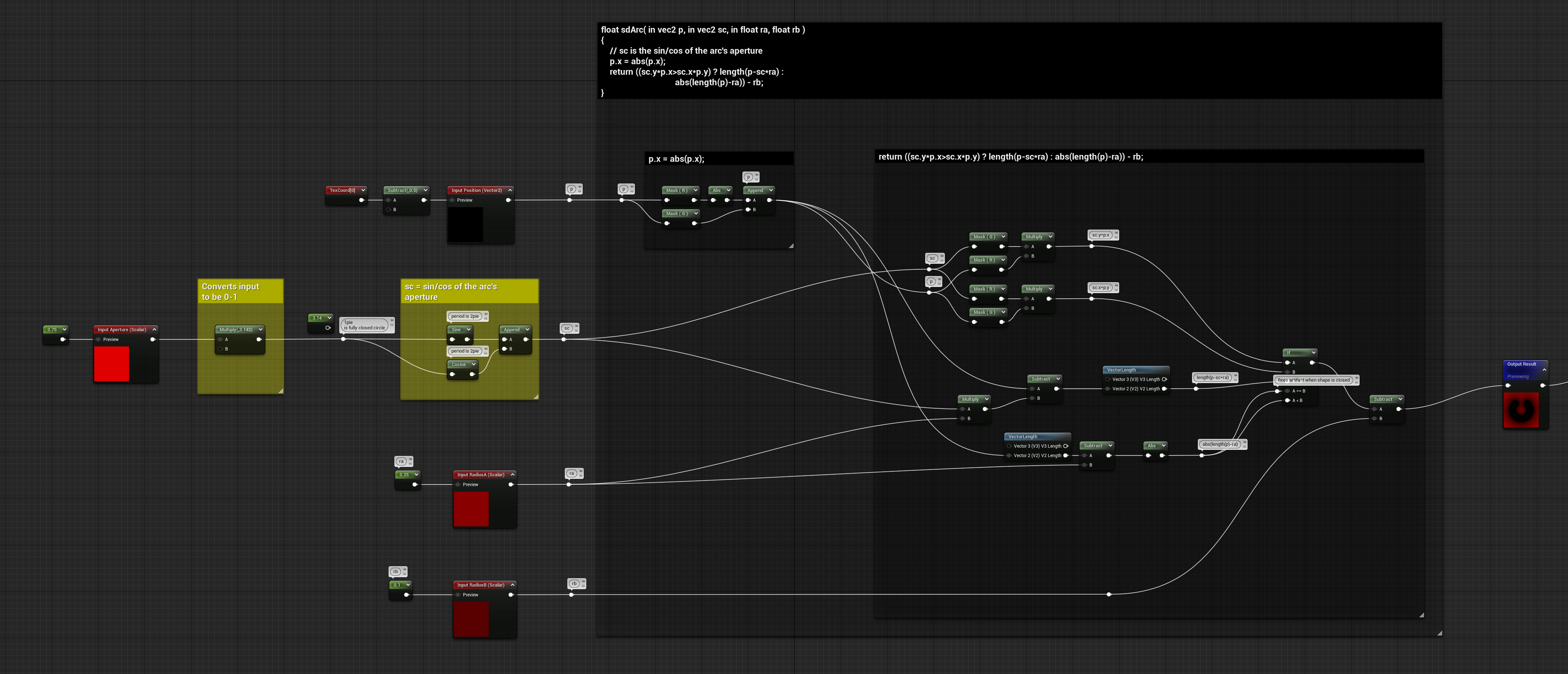Click the A == B input pin on If node

(x=1287, y=391)
